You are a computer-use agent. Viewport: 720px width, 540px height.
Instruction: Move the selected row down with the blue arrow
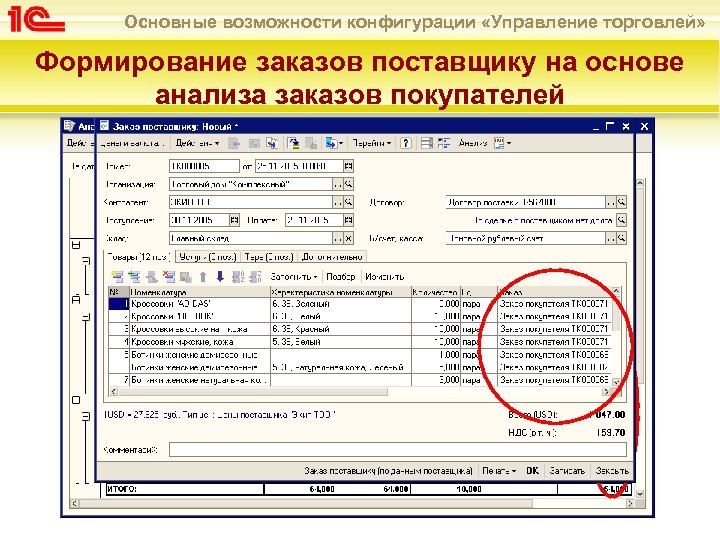(x=220, y=277)
